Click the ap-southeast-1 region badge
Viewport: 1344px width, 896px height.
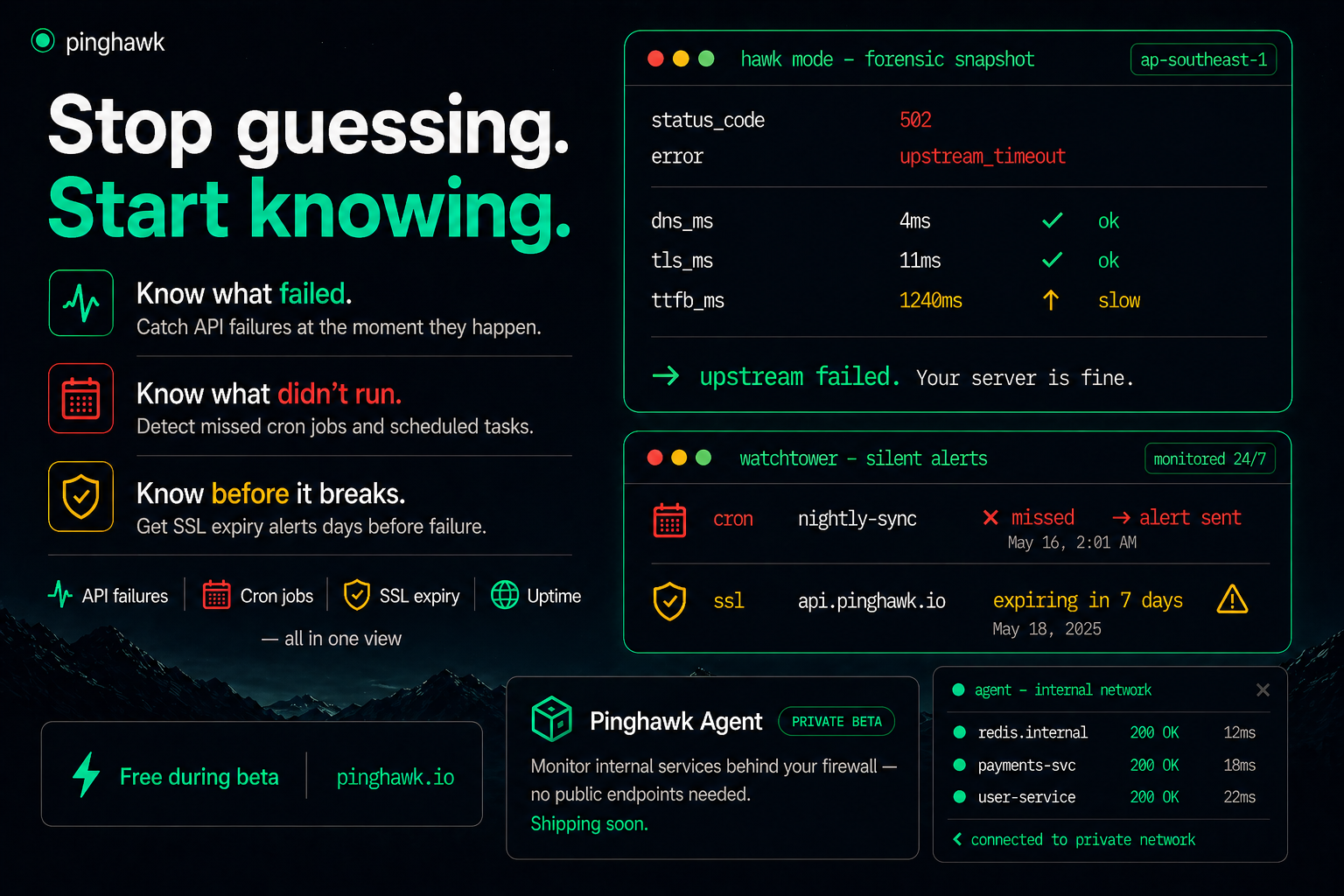(x=1203, y=59)
